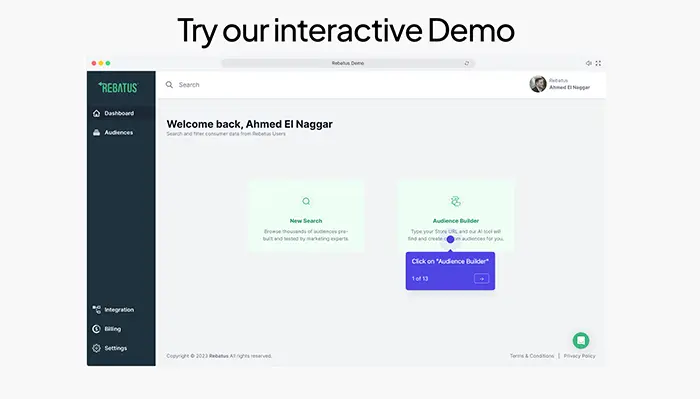Expand demo to fullscreen icon

(x=598, y=63)
